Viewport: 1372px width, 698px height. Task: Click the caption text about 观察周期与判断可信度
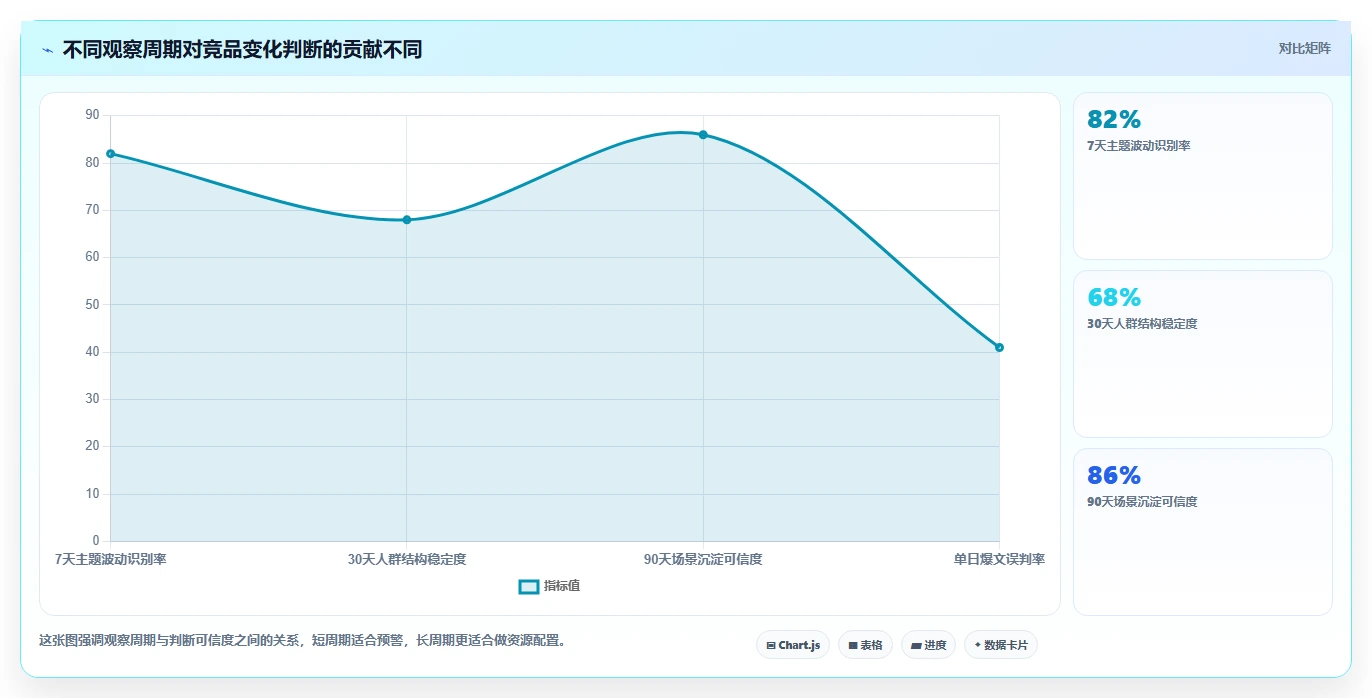click(303, 641)
